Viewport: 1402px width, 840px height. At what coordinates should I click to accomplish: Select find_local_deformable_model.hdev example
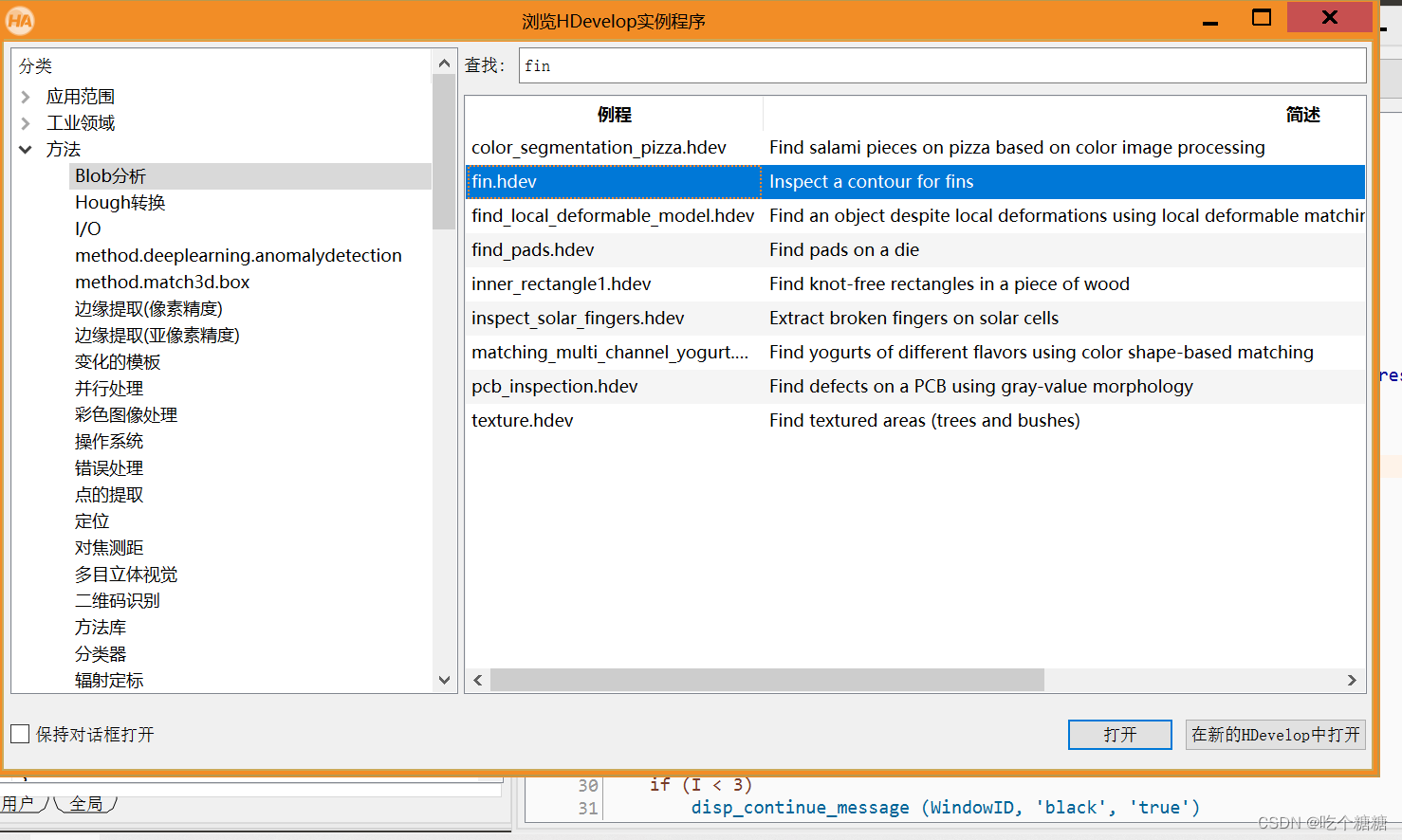915,216
